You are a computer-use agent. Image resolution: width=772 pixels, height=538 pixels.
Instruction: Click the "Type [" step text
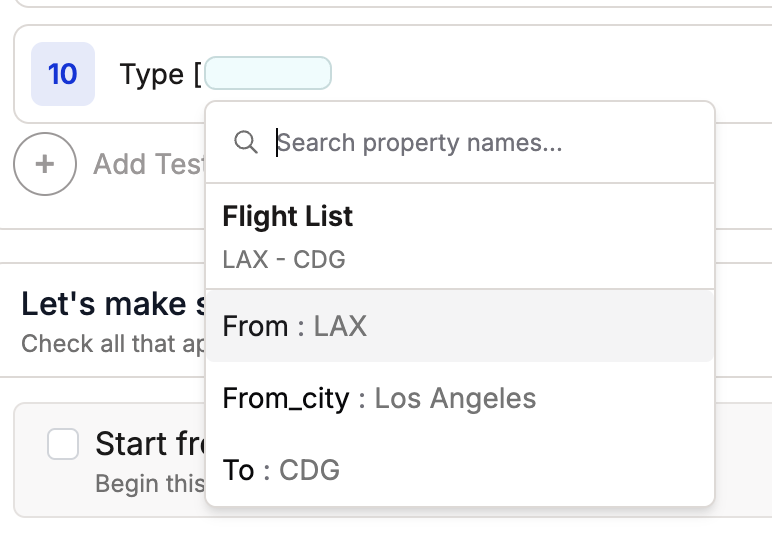[159, 74]
